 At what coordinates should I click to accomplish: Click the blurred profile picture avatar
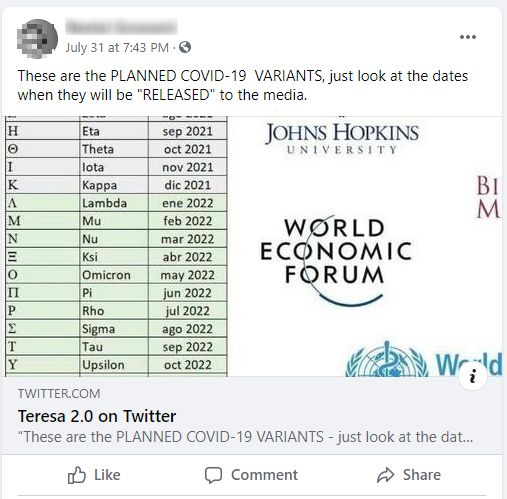pos(37,38)
